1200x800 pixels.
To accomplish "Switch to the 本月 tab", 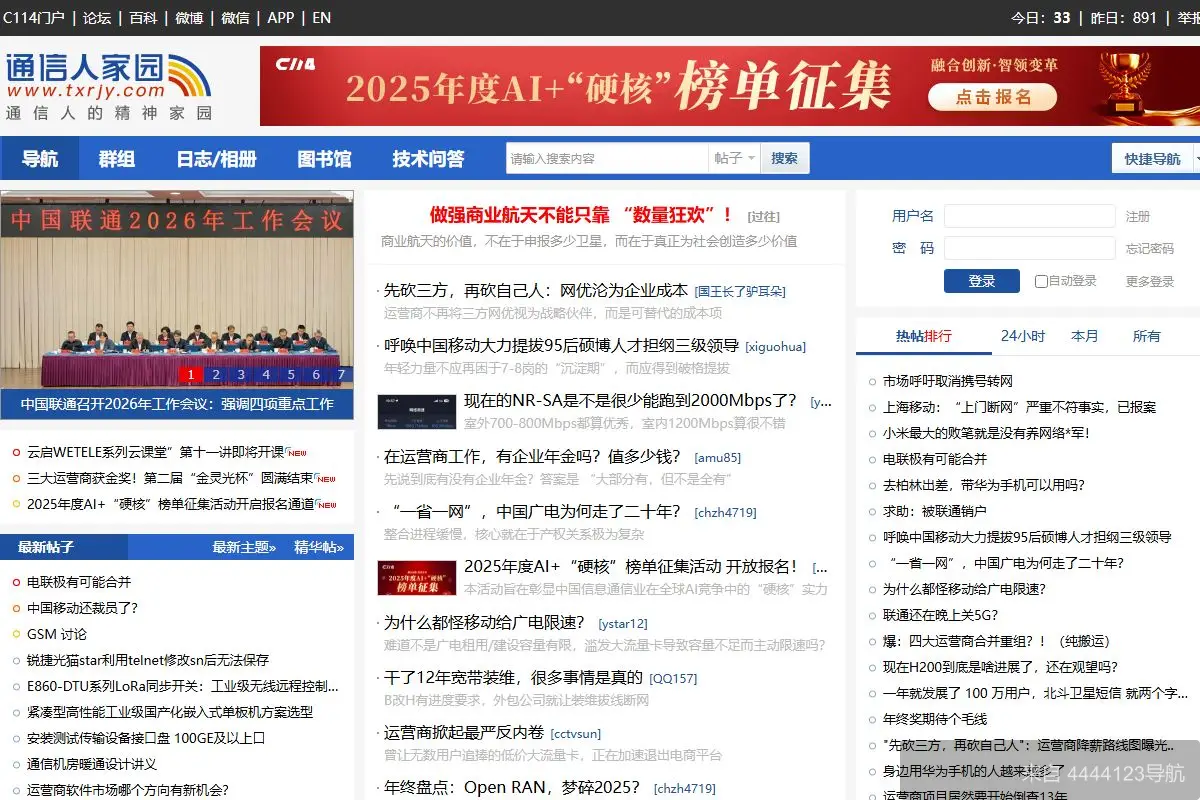I will click(x=1084, y=336).
